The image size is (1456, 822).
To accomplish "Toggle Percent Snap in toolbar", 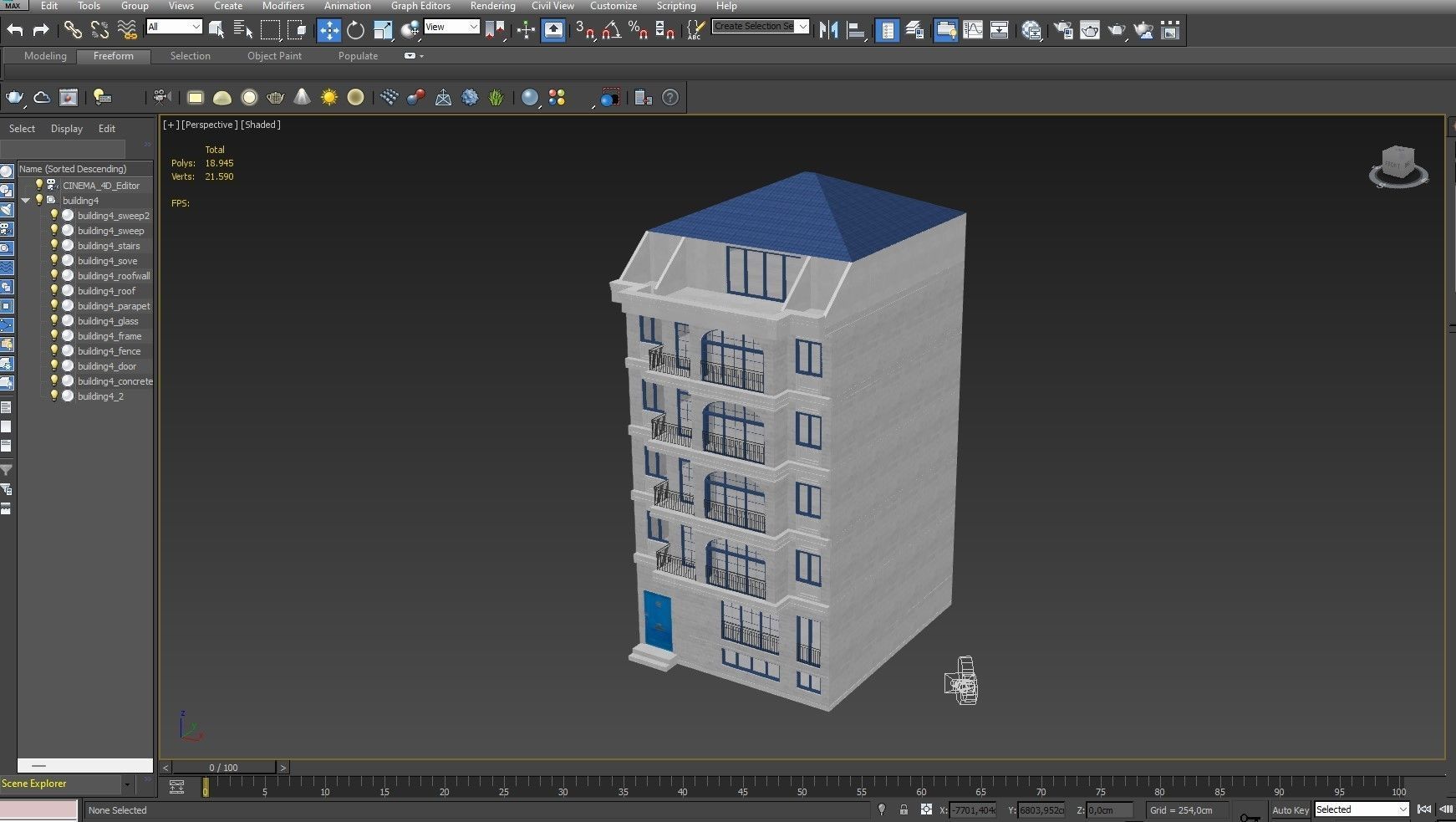I will [x=639, y=30].
